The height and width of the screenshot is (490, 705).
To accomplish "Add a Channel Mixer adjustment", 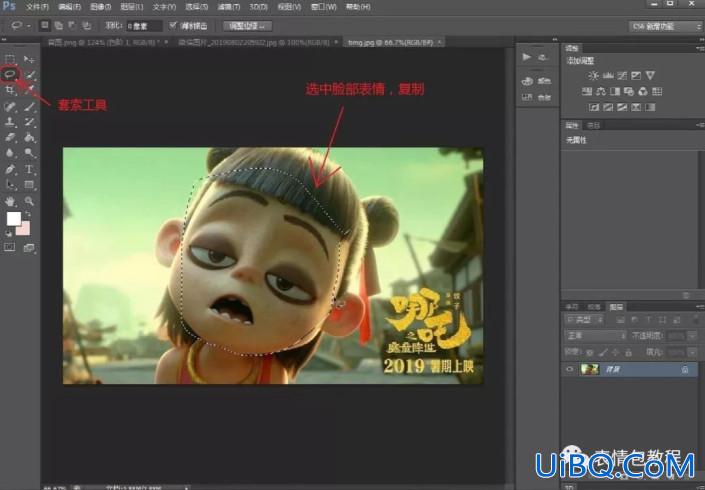I will pos(643,92).
